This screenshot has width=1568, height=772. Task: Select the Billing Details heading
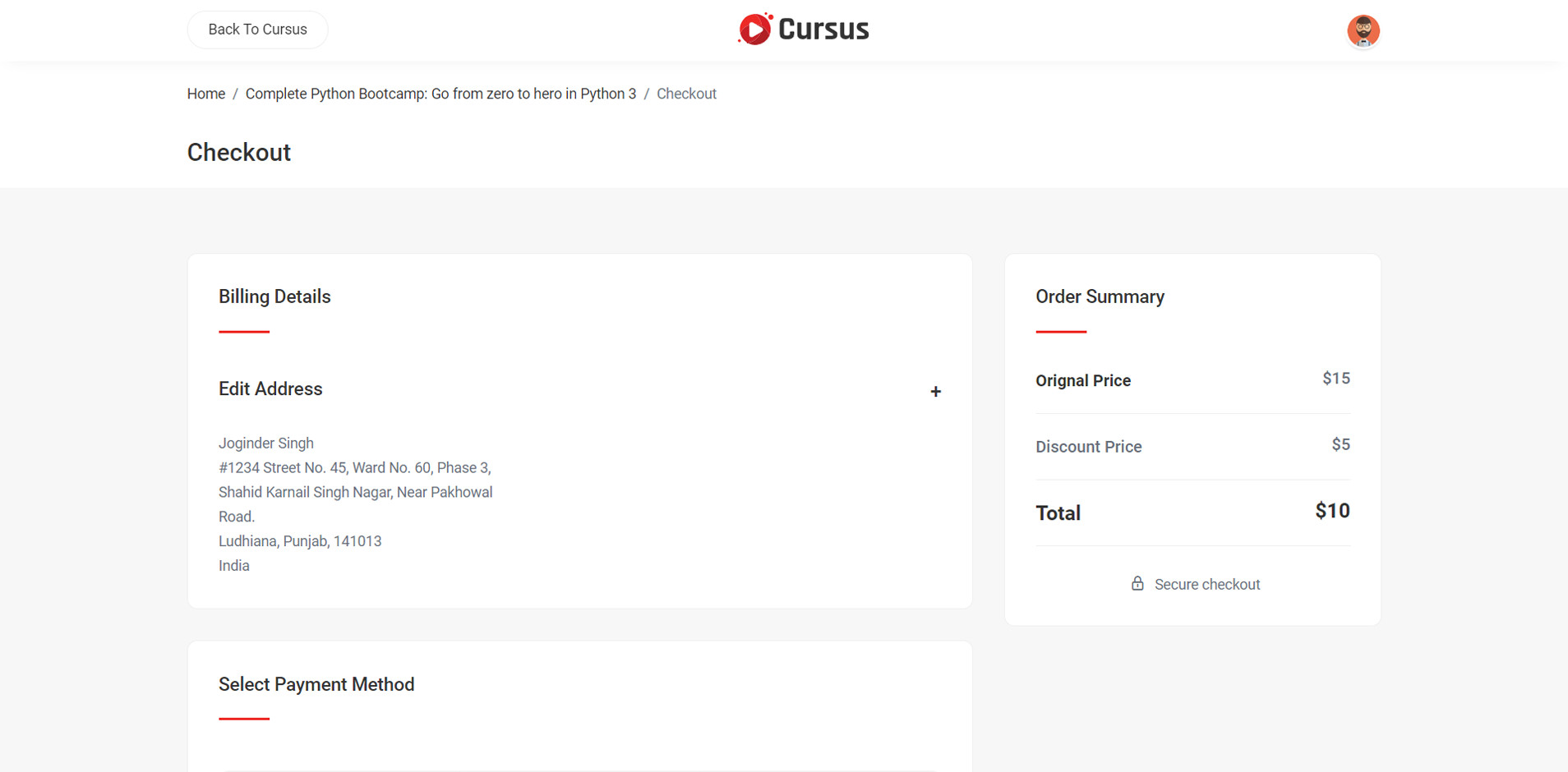pyautogui.click(x=274, y=296)
